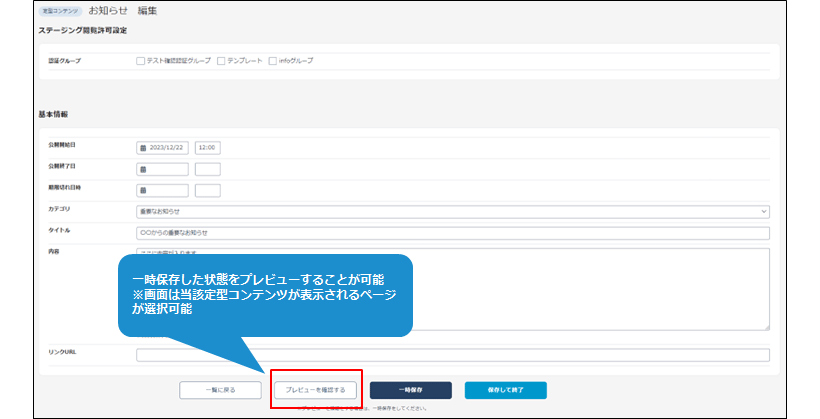The width and height of the screenshot is (820, 419).
Task: Click the 期限切れ日時 time field
Action: pos(208,190)
